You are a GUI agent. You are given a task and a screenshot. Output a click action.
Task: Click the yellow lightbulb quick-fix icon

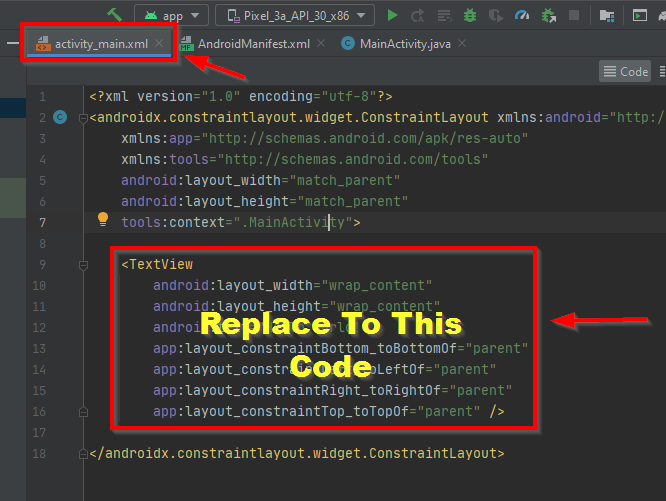[103, 219]
